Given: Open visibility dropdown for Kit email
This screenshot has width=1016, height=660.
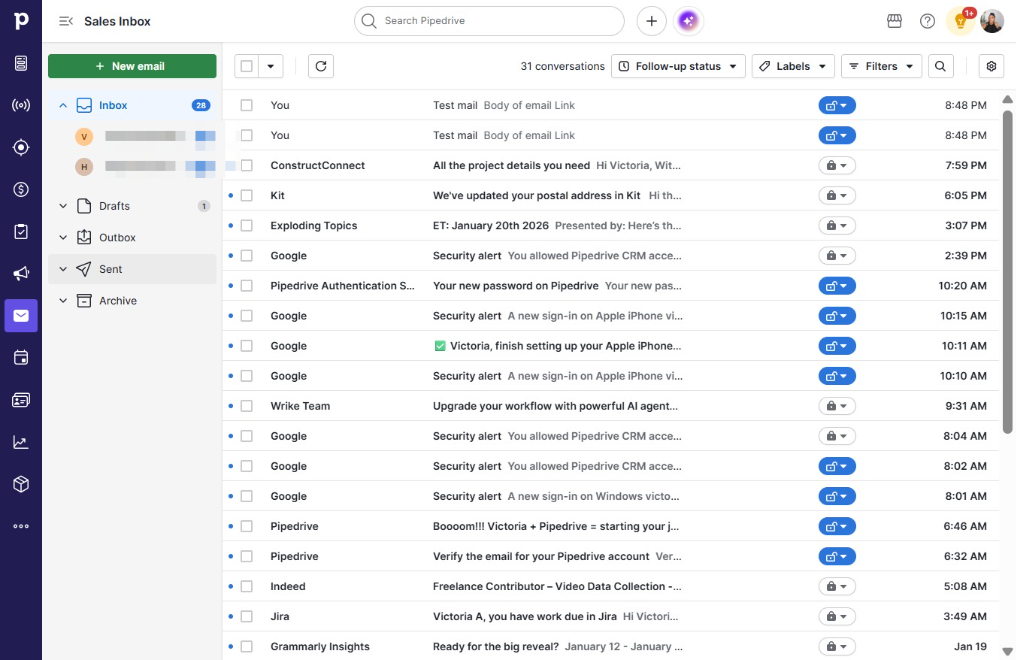Looking at the screenshot, I should (x=837, y=195).
